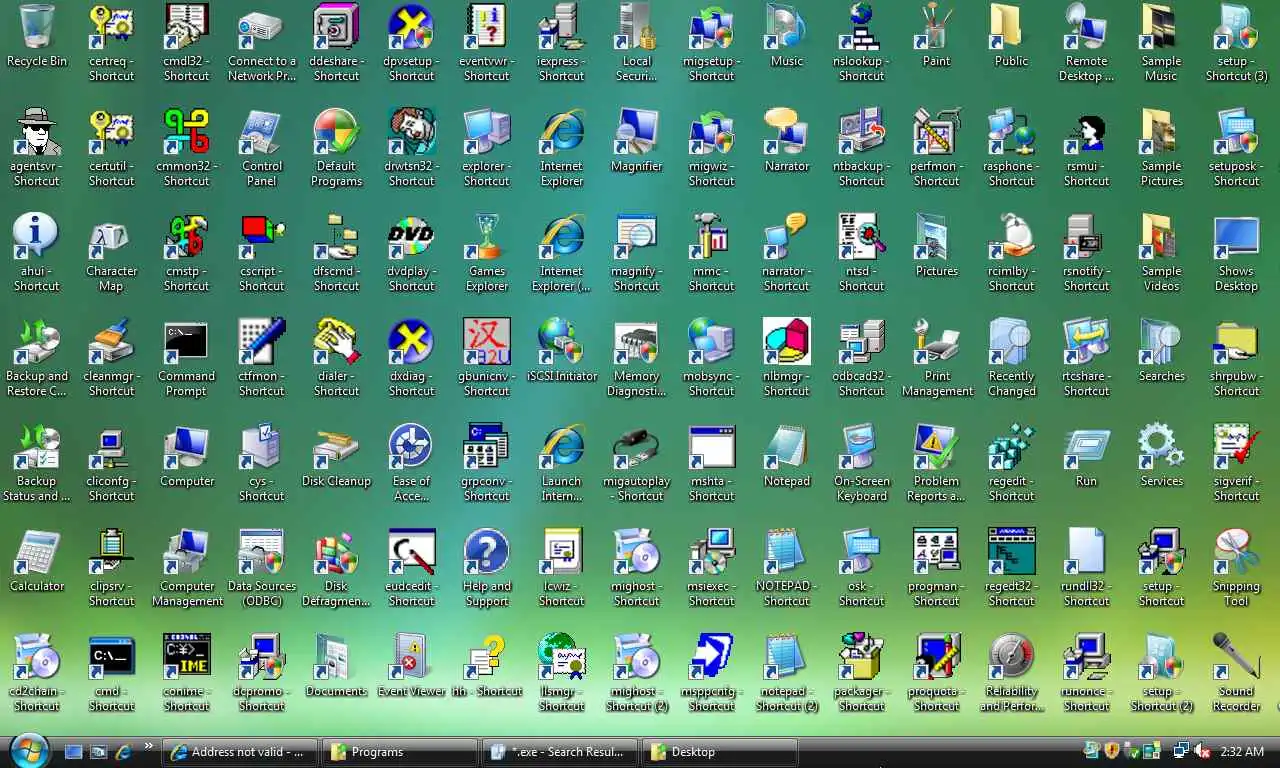This screenshot has height=768, width=1280.
Task: Activate the *.exe Search Results taskbar button
Action: tap(561, 752)
